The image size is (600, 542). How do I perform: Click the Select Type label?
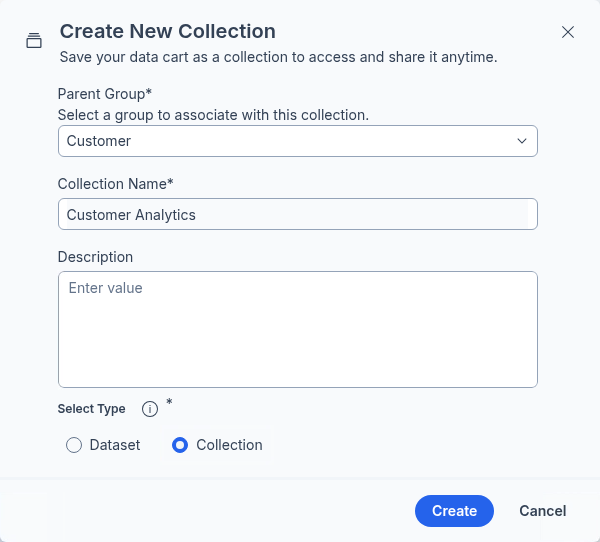[x=92, y=409]
